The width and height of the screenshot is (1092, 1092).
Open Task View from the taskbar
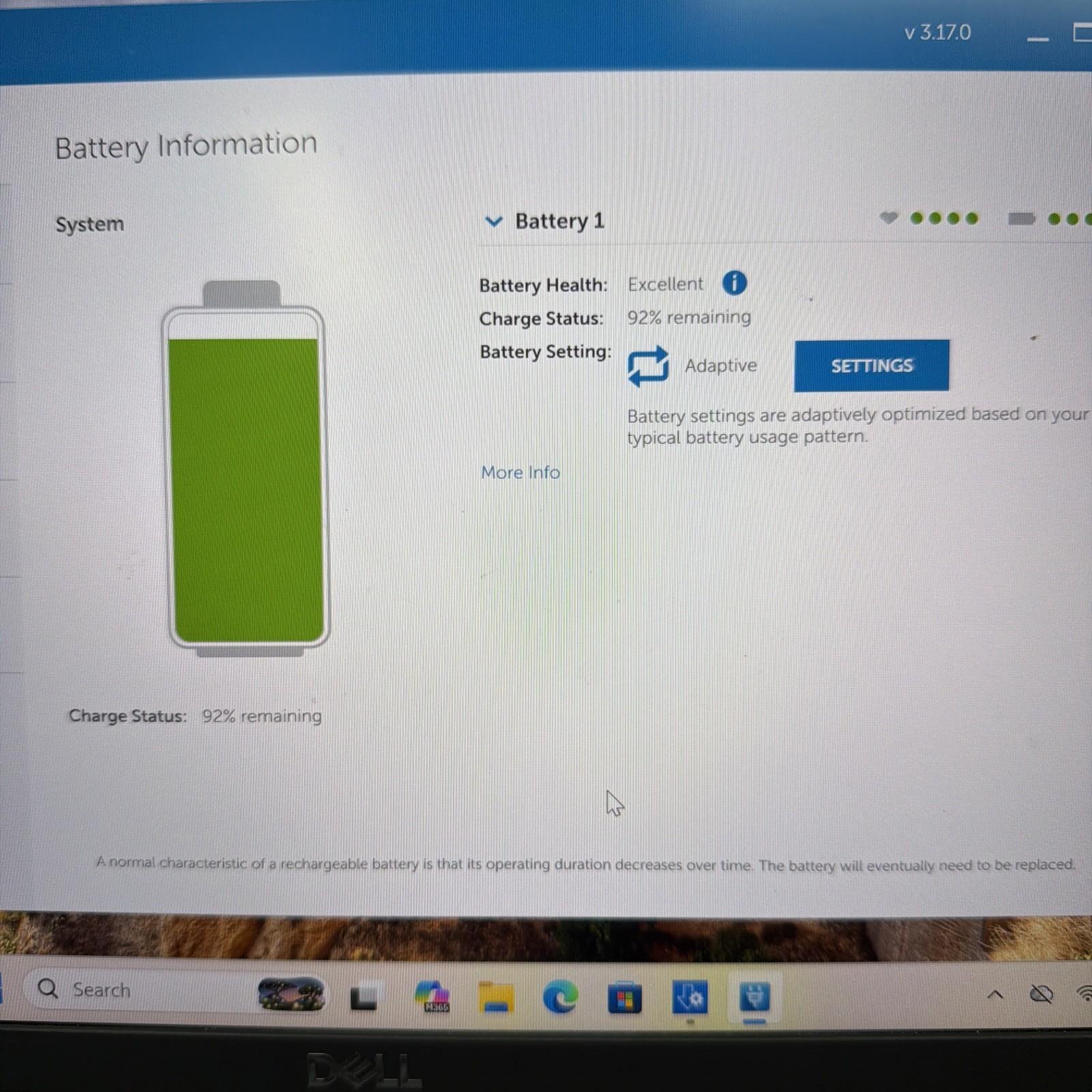(363, 998)
